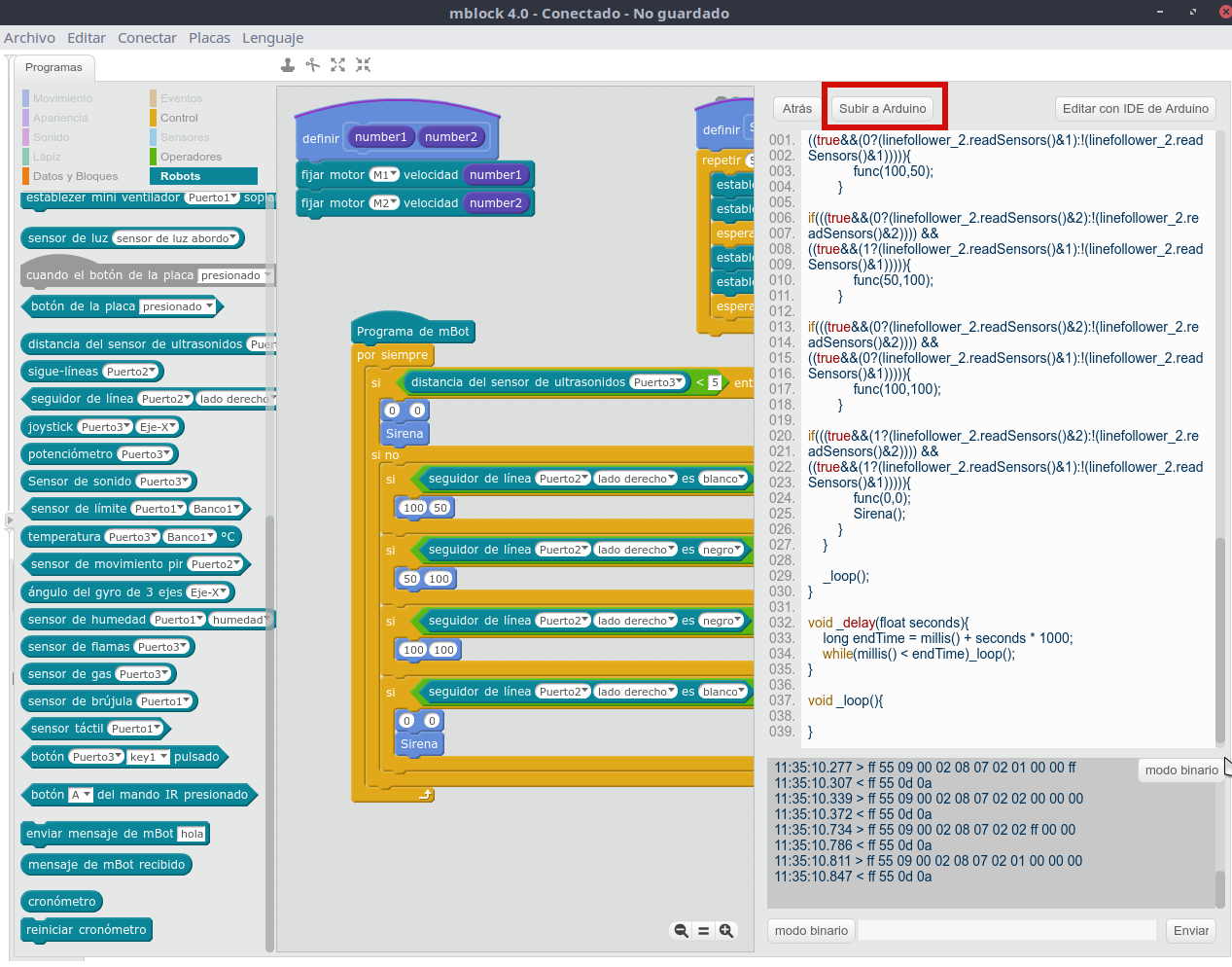Image resolution: width=1232 pixels, height=967 pixels.
Task: Toggle modo binario next to send field
Action: 811,931
